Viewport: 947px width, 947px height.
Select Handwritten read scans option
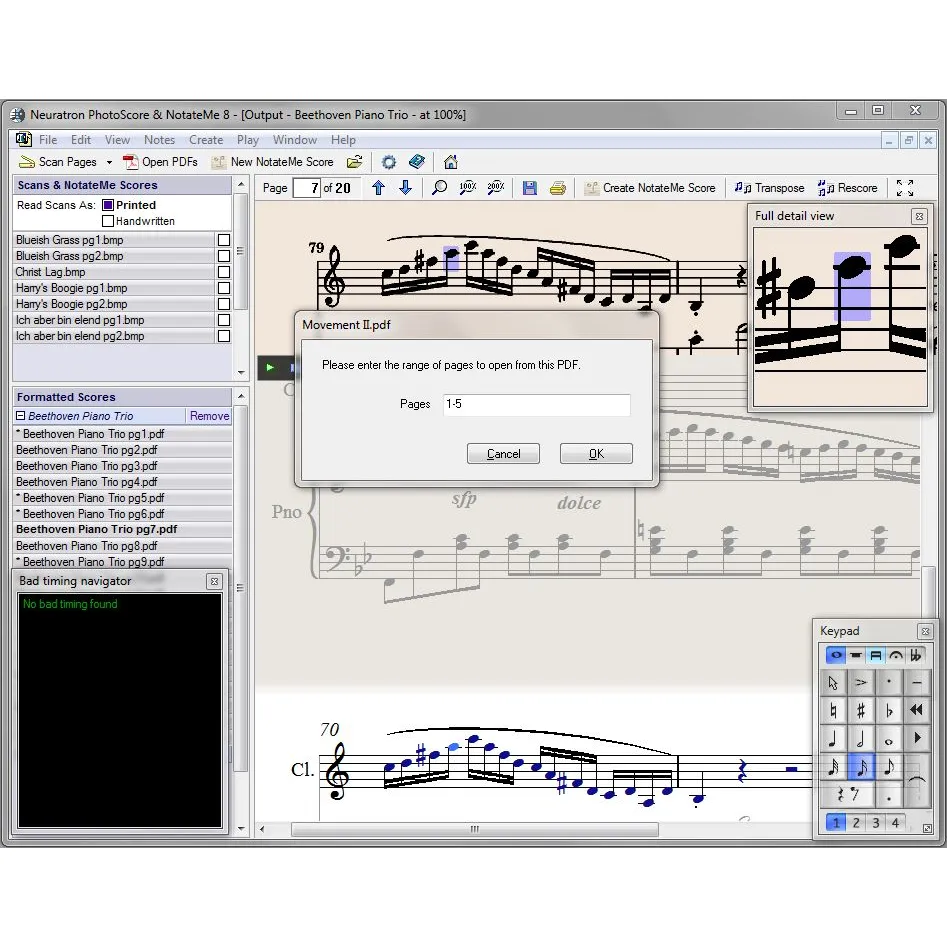coord(108,221)
